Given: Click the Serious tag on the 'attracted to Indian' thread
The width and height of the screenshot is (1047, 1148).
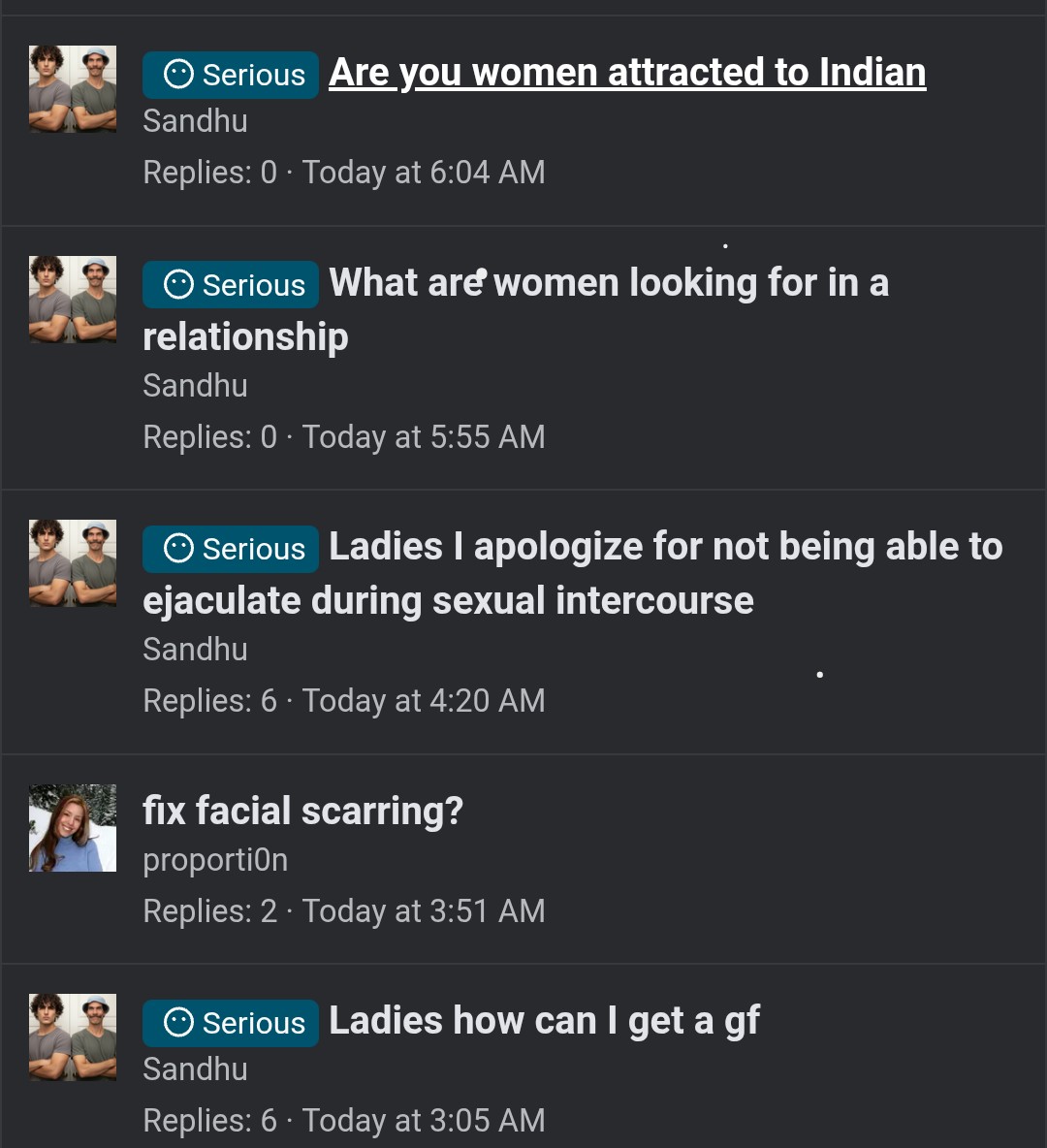Looking at the screenshot, I should point(231,75).
